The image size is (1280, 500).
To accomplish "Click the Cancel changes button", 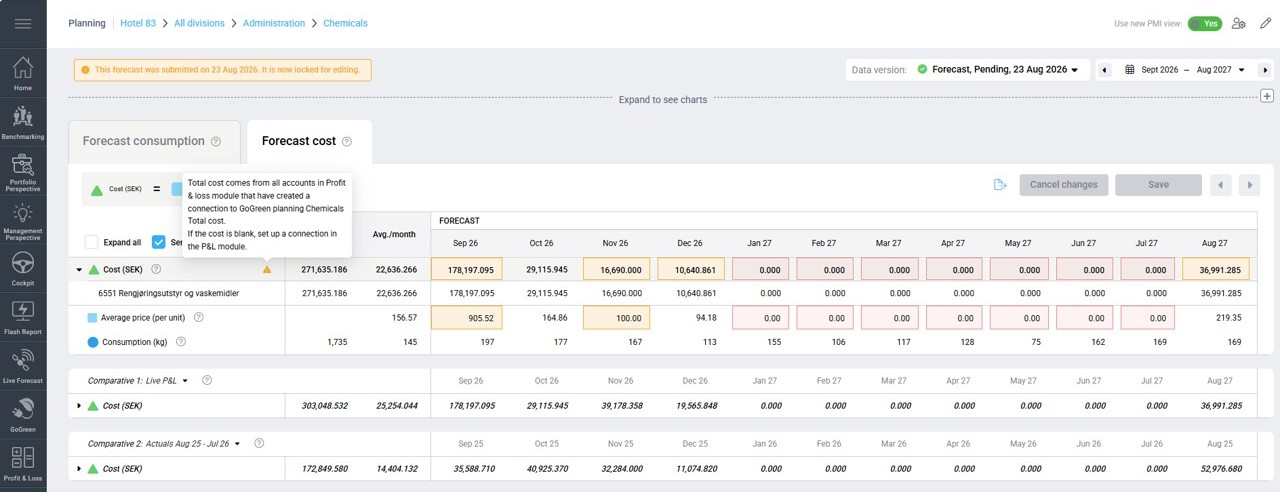I will pyautogui.click(x=1063, y=185).
